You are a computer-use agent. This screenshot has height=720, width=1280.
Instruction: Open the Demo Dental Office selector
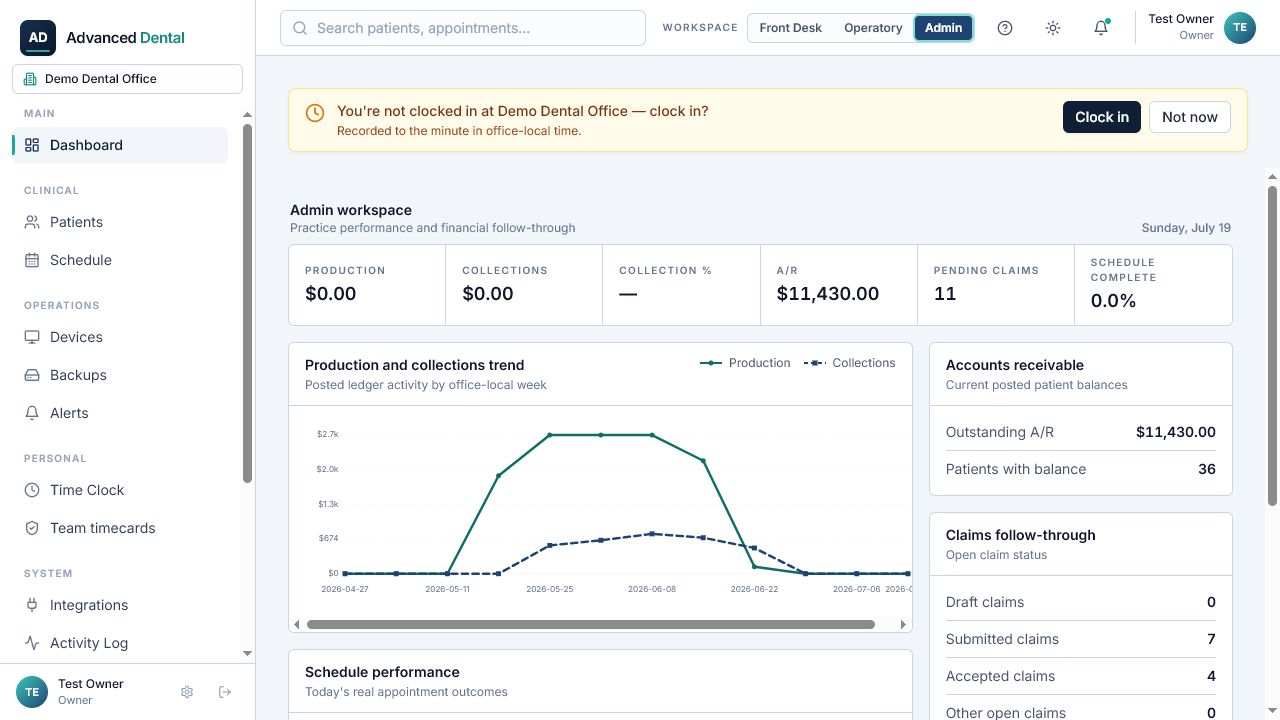[127, 79]
